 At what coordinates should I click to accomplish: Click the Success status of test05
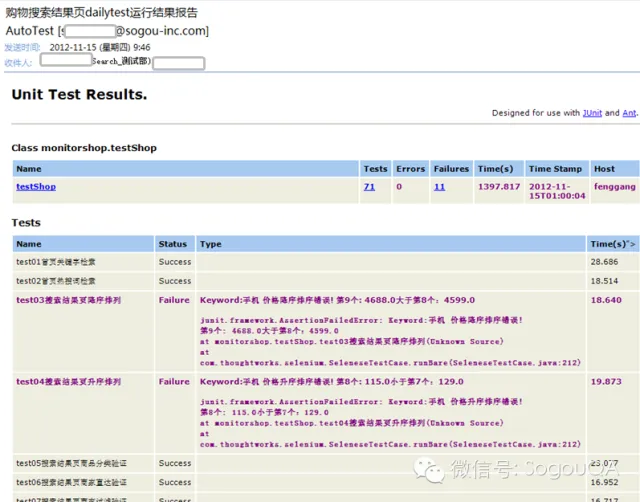175,463
